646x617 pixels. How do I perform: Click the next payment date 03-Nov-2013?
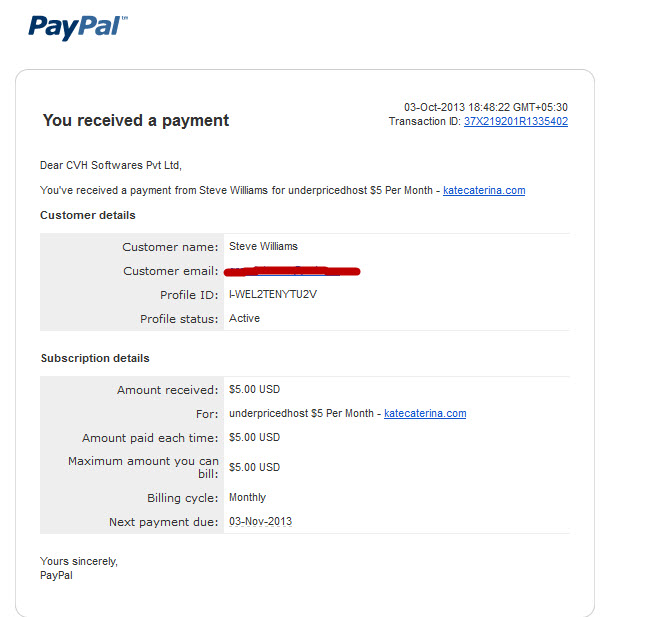point(260,521)
